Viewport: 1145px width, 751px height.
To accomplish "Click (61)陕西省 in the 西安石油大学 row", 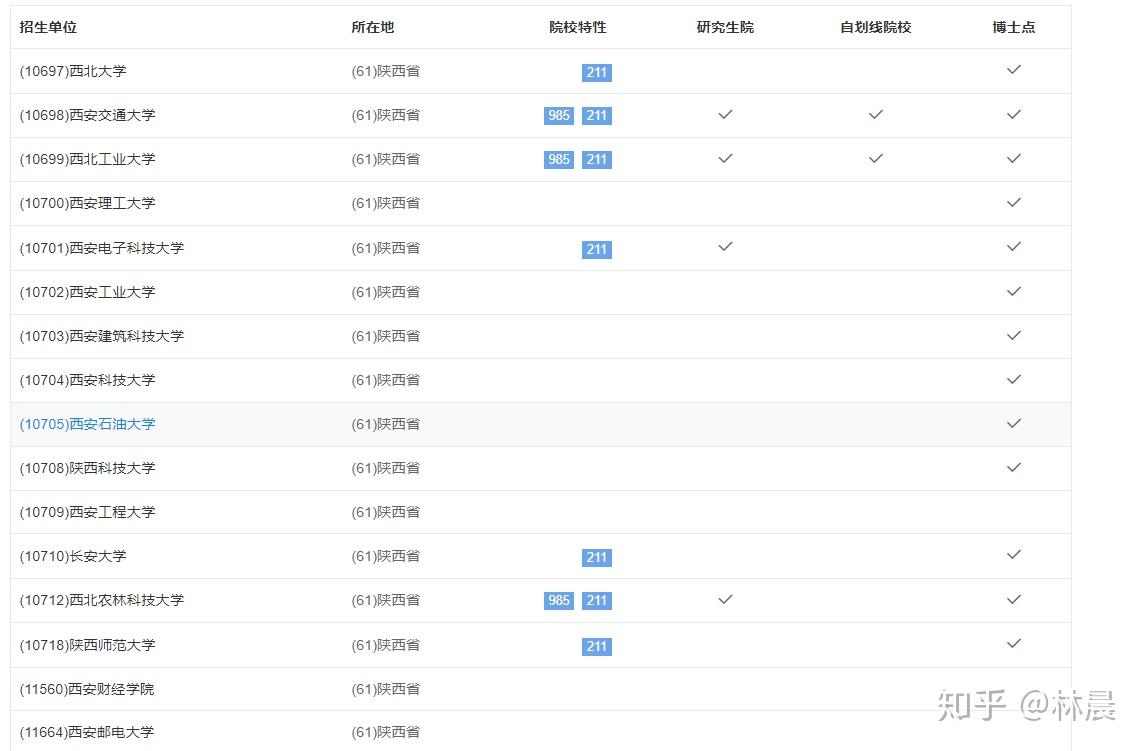I will 386,424.
